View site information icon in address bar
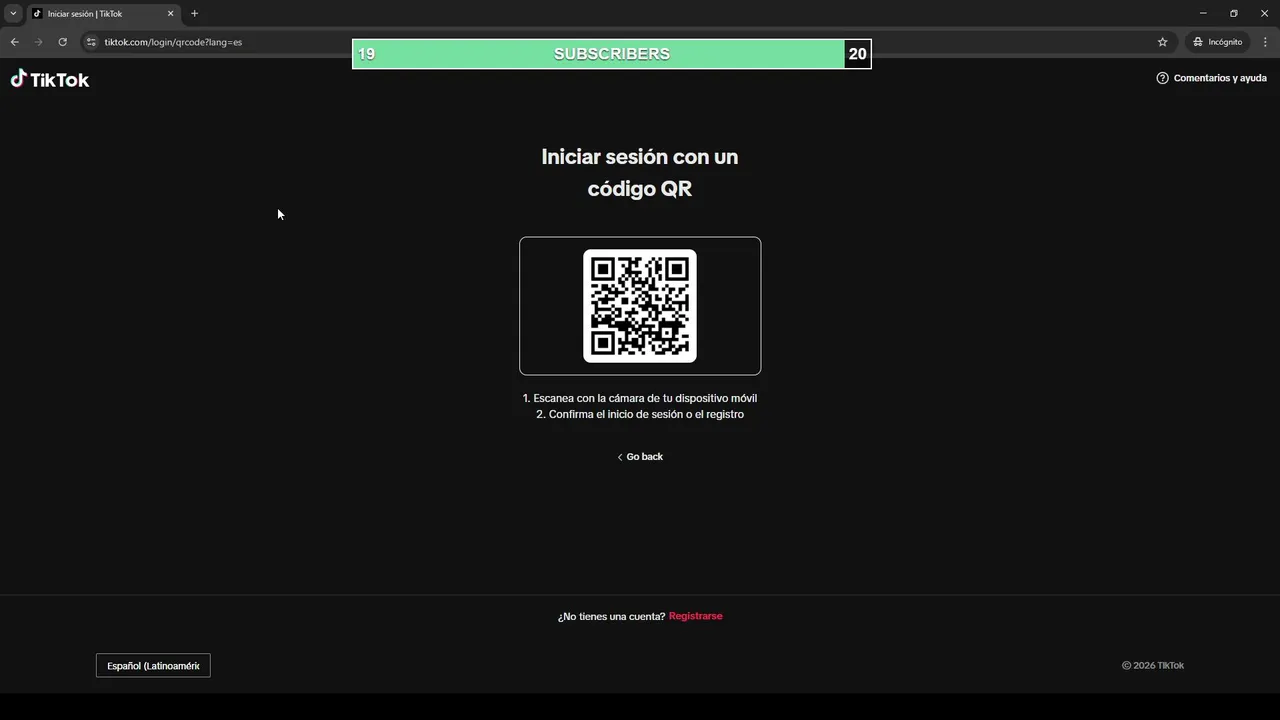Screen dimensions: 1280x720 (x=91, y=42)
